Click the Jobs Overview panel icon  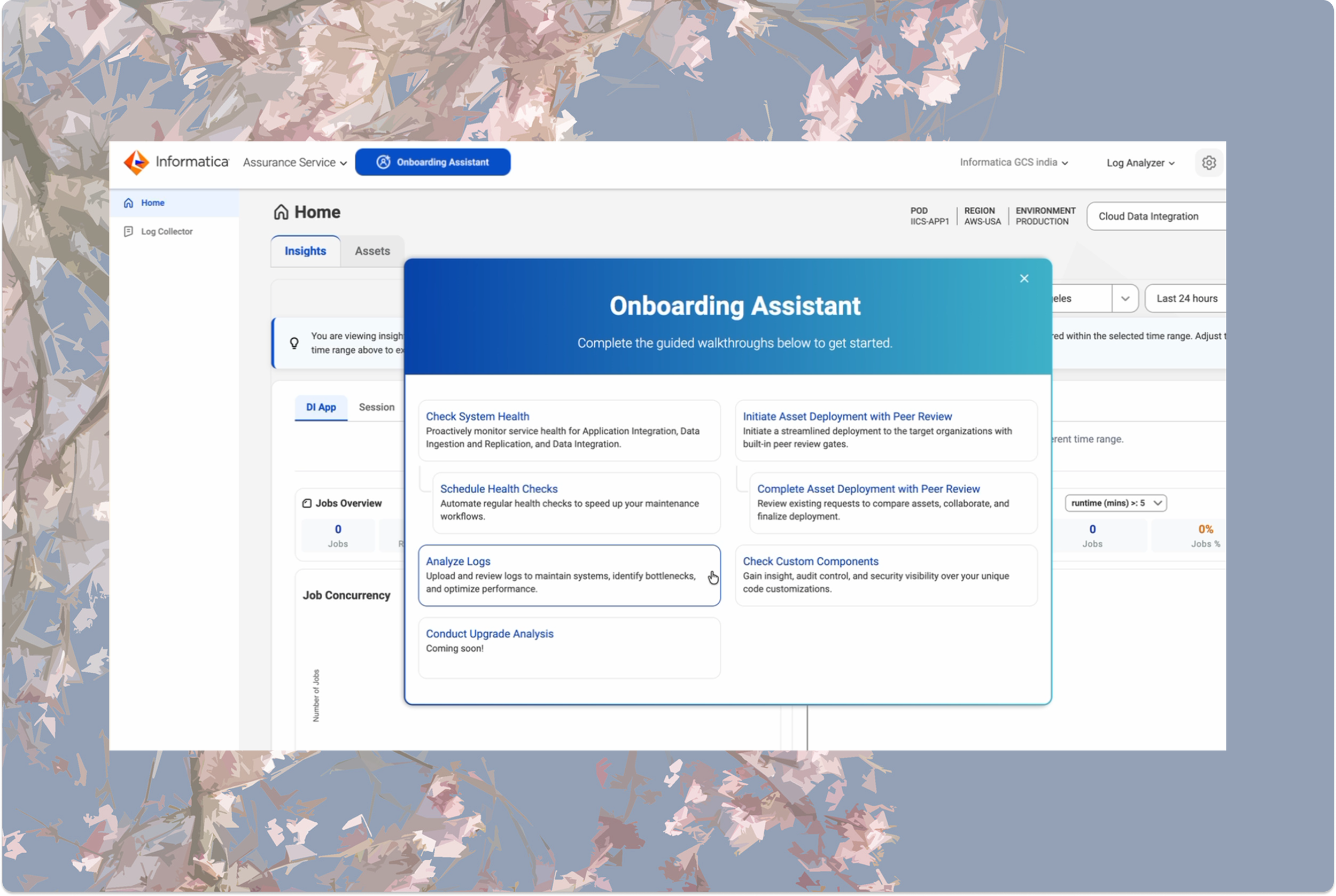[307, 503]
